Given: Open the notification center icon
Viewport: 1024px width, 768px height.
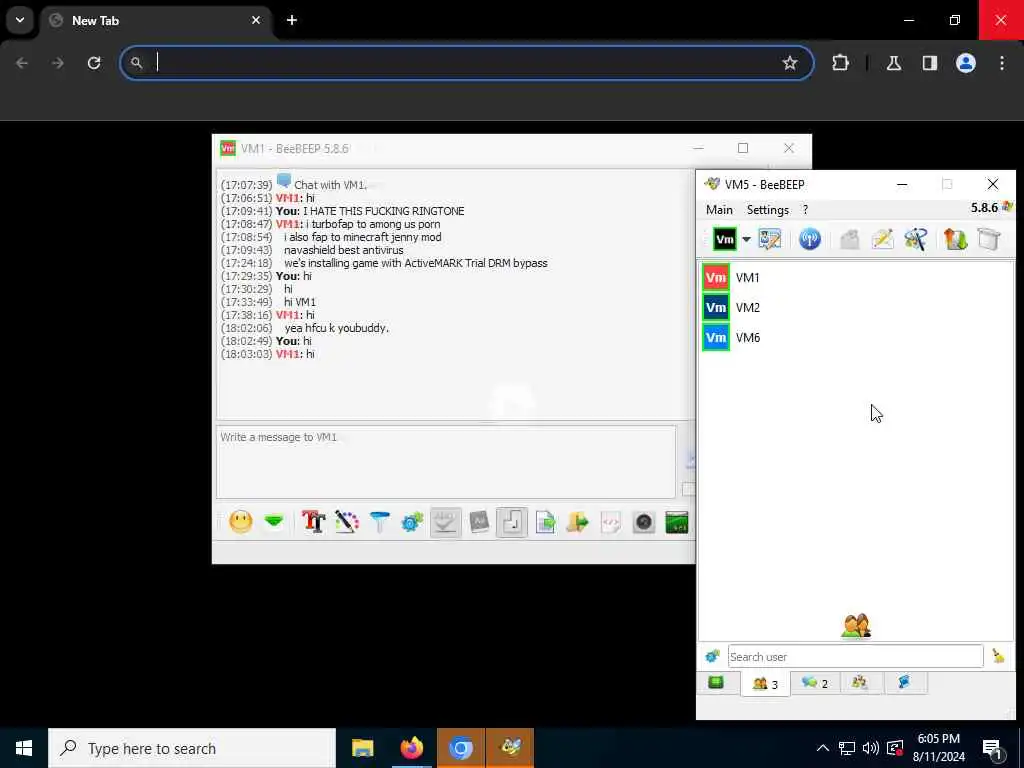Looking at the screenshot, I should coord(993,750).
